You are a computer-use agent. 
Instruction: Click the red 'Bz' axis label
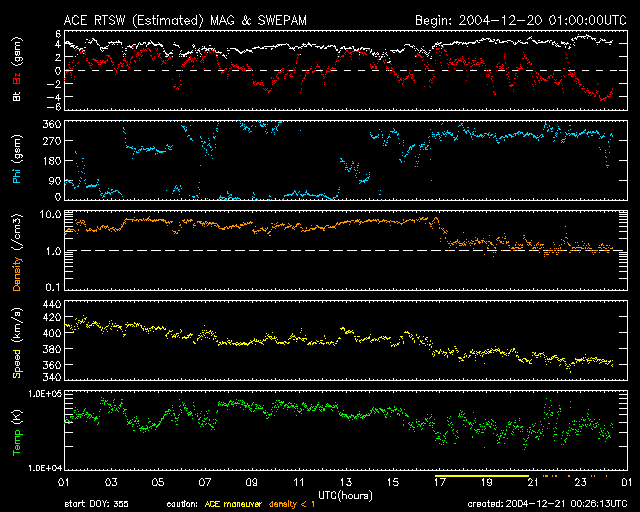click(16, 77)
